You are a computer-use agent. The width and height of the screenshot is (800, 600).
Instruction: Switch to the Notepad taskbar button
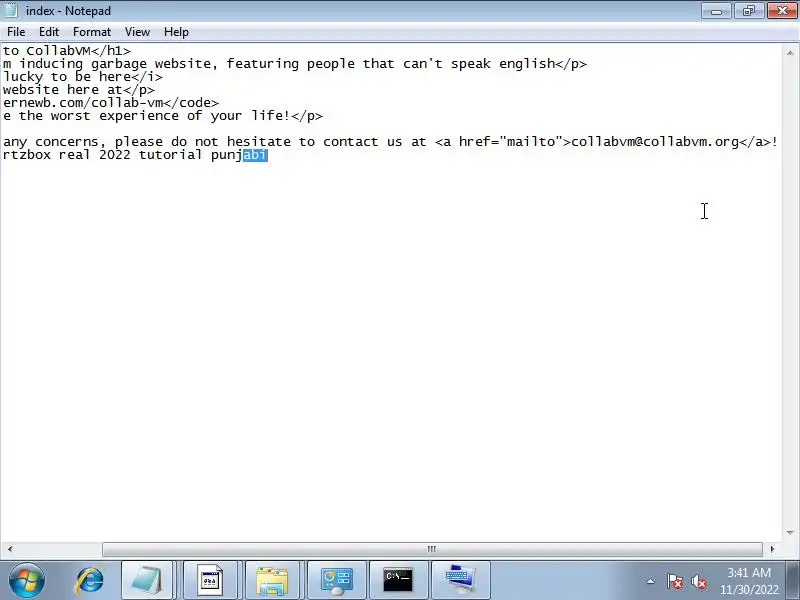(x=148, y=580)
